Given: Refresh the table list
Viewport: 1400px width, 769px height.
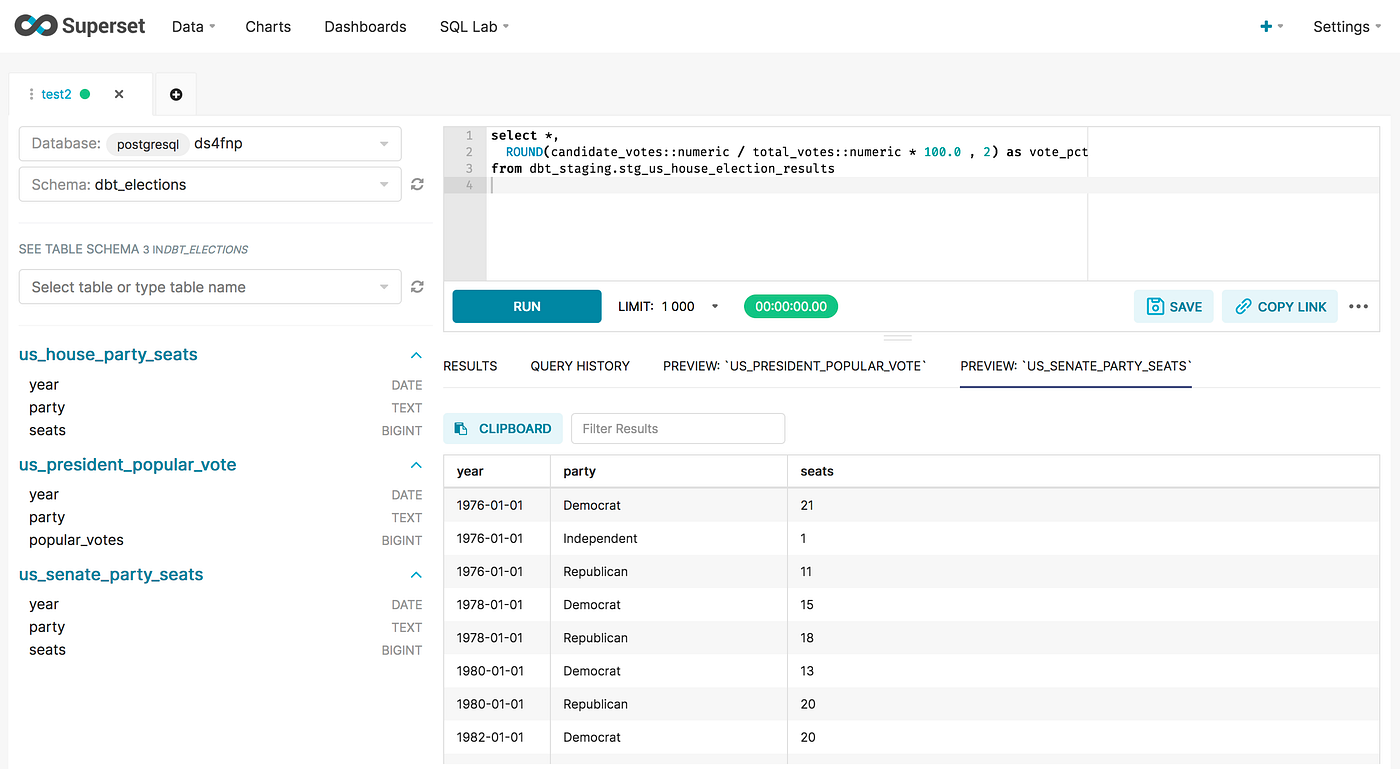Looking at the screenshot, I should (417, 286).
